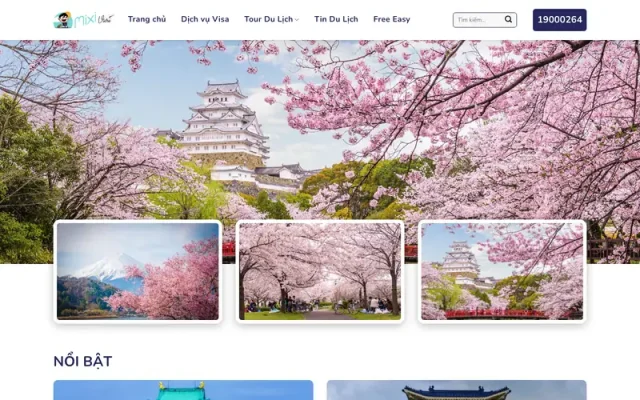Select the Free Easy menu item
The height and width of the screenshot is (400, 640).
[x=391, y=19]
